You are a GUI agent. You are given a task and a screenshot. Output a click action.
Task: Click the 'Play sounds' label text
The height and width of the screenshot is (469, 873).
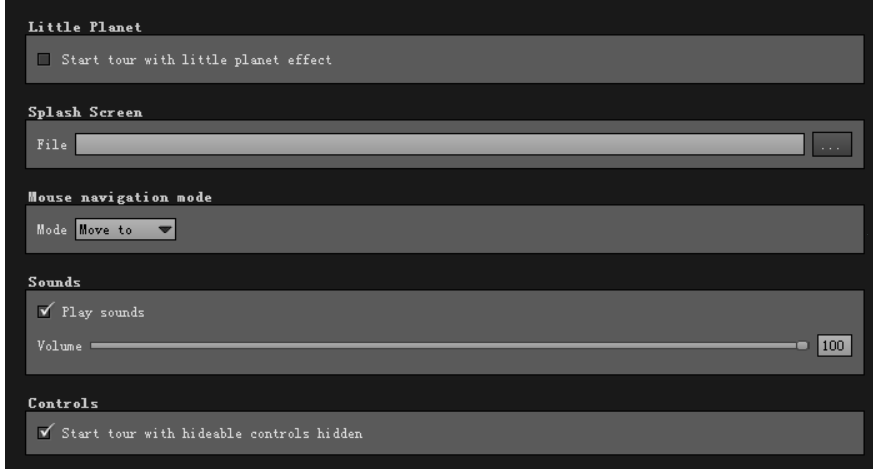(x=103, y=312)
